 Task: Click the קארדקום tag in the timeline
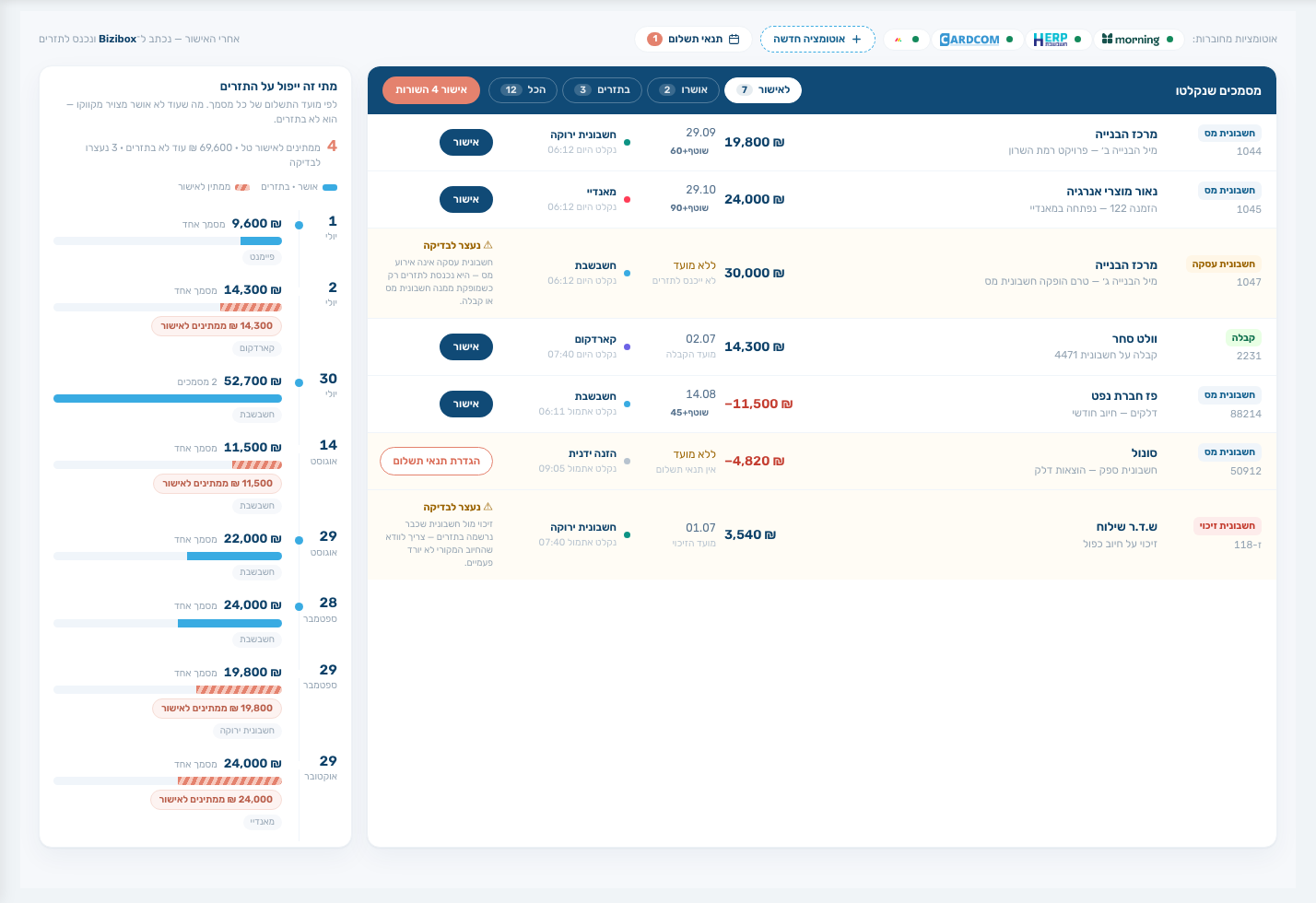(x=257, y=348)
